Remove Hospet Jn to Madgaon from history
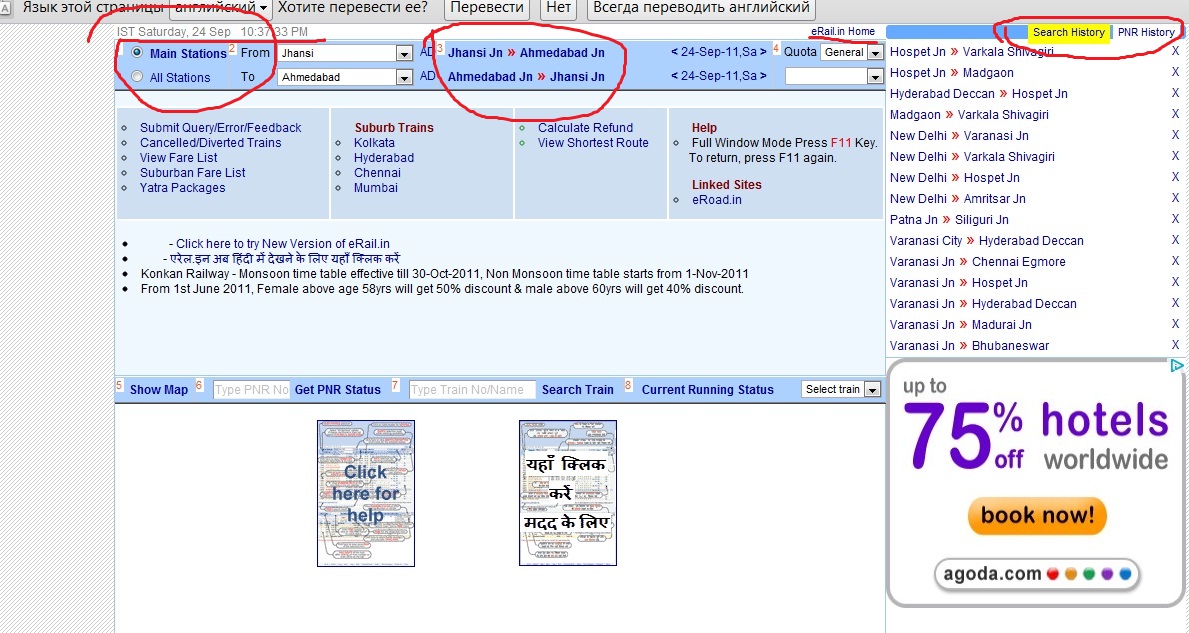 point(1175,73)
